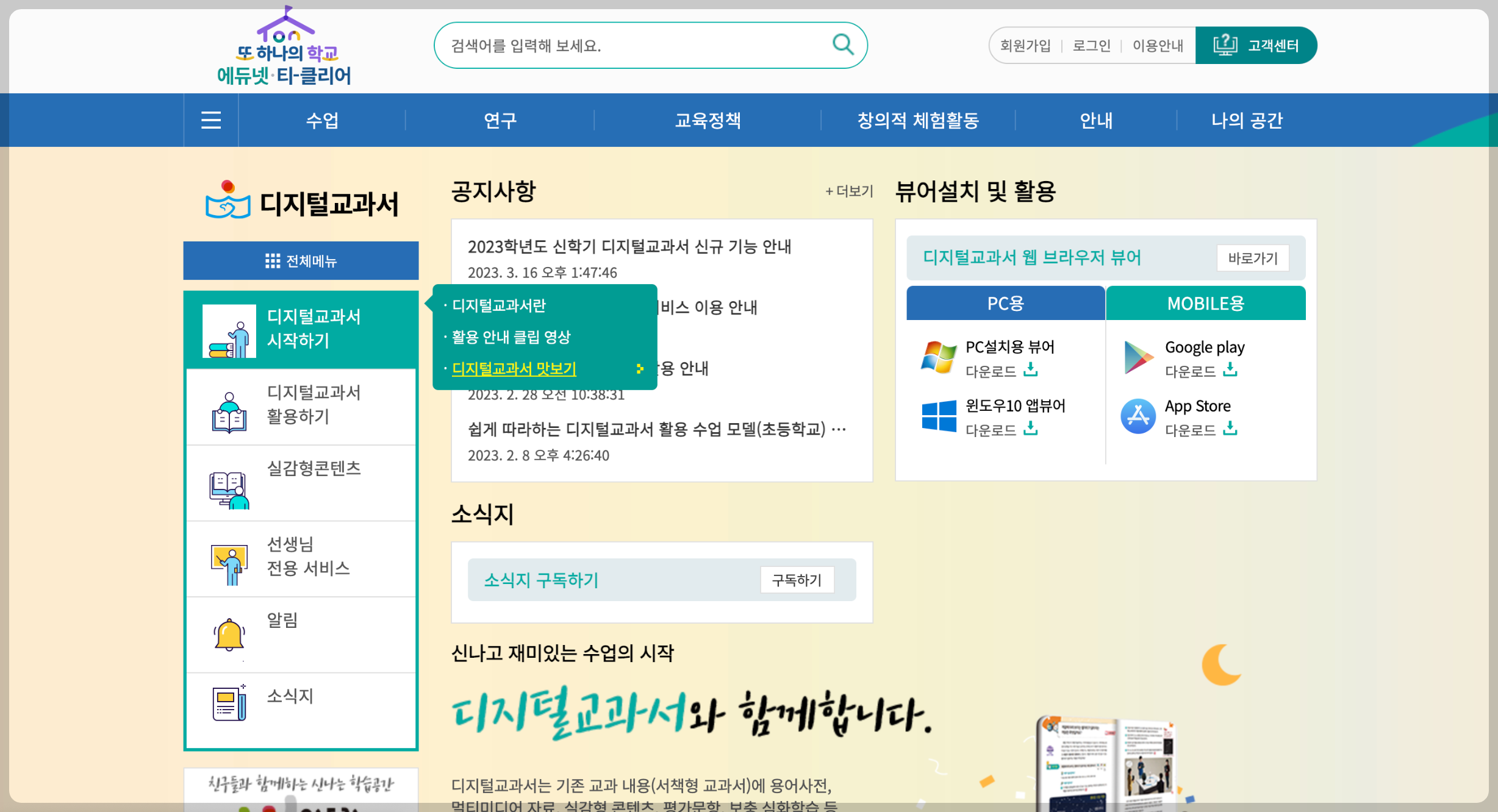Click the 알림 bell icon
The height and width of the screenshot is (812, 1498).
click(x=229, y=635)
